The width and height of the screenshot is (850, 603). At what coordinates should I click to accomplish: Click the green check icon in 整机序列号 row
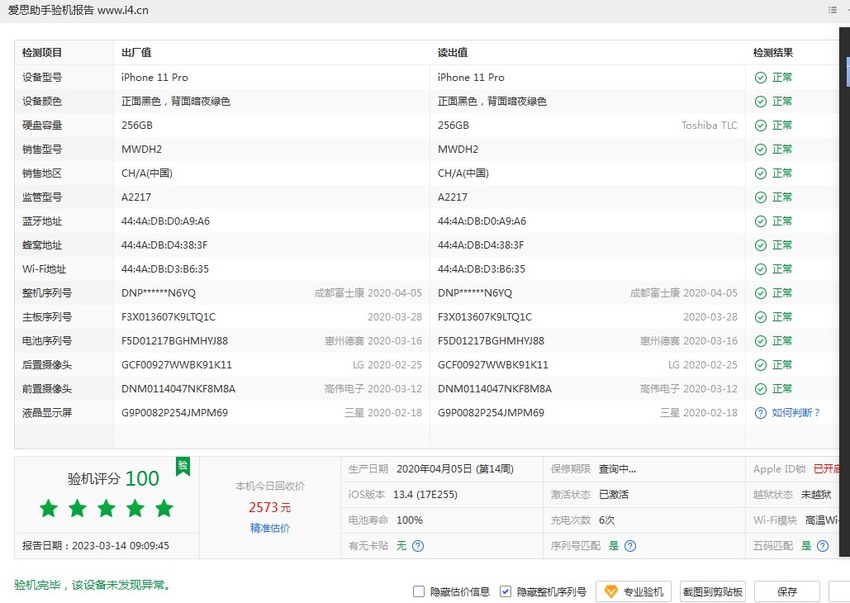(761, 293)
